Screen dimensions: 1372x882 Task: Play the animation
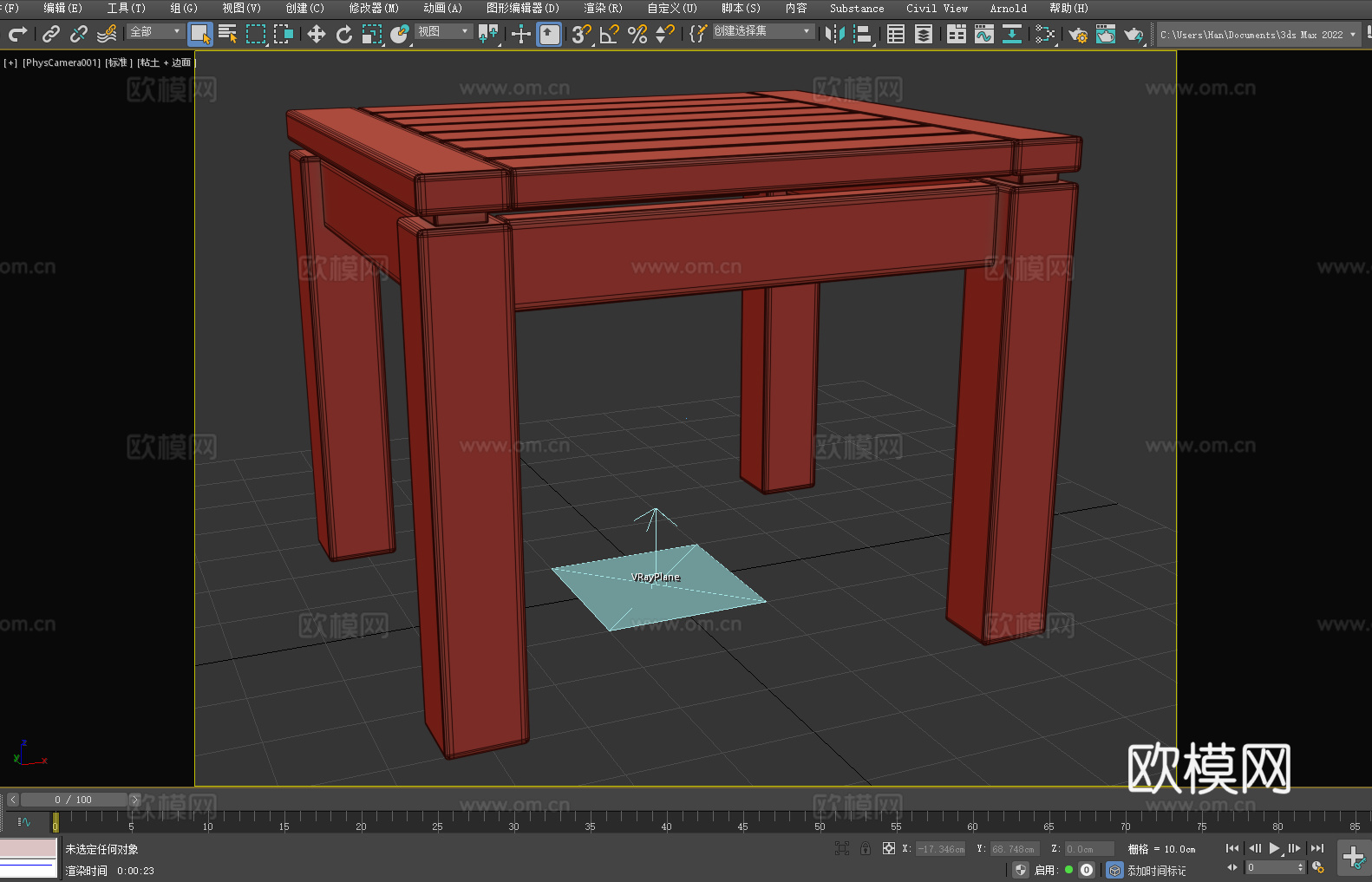(1275, 848)
